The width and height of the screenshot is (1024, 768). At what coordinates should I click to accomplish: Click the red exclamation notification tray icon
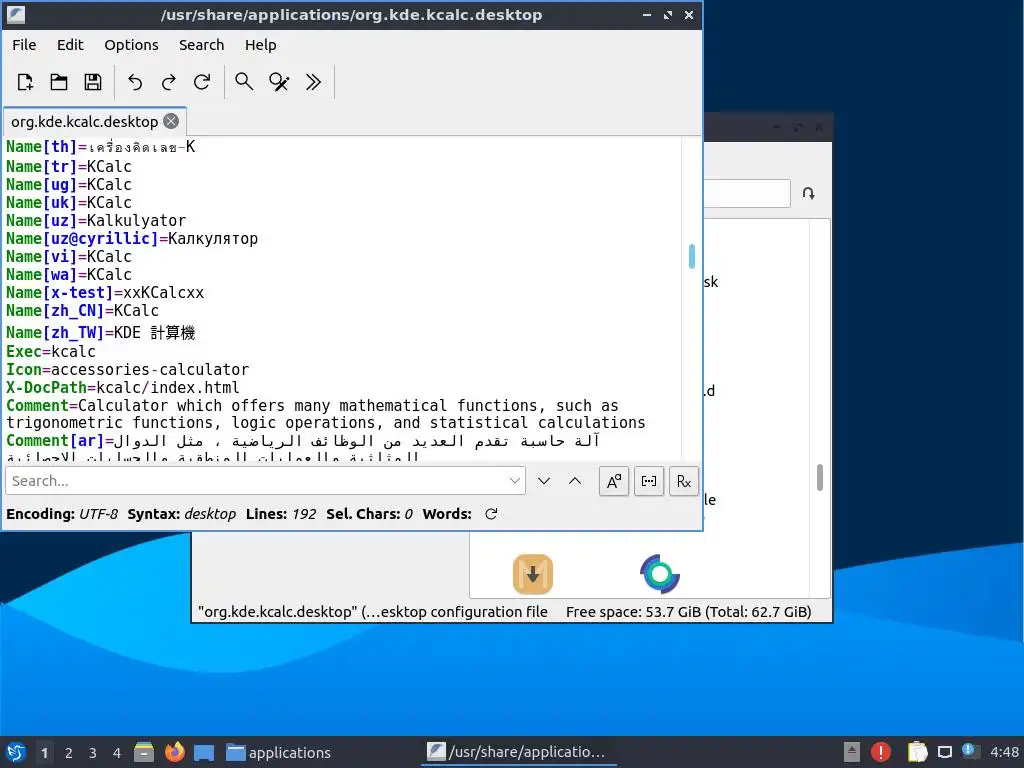[881, 752]
